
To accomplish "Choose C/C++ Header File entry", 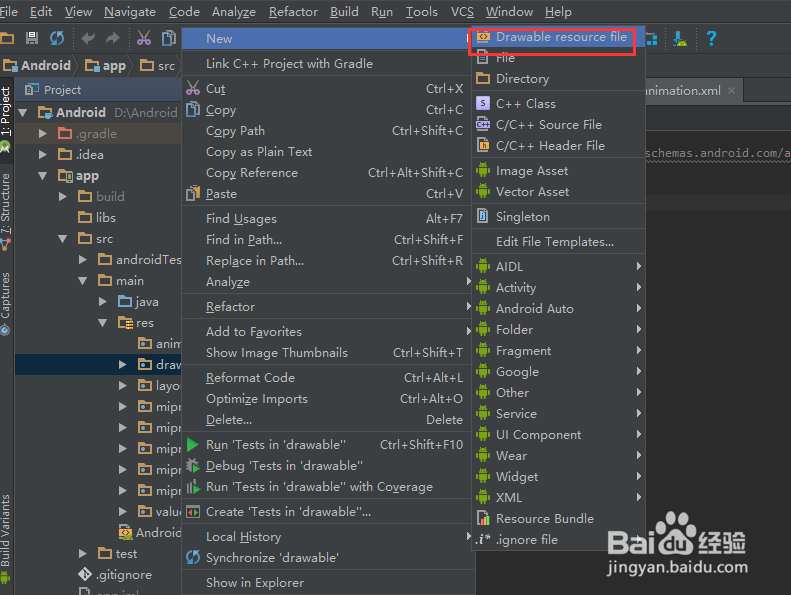I will click(558, 146).
